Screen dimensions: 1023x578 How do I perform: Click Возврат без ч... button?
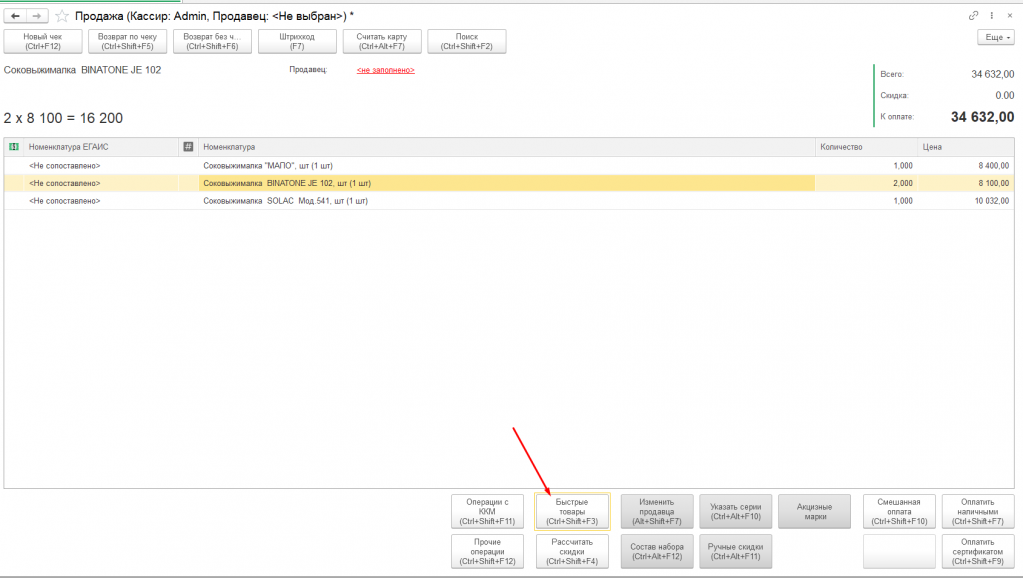pos(212,41)
